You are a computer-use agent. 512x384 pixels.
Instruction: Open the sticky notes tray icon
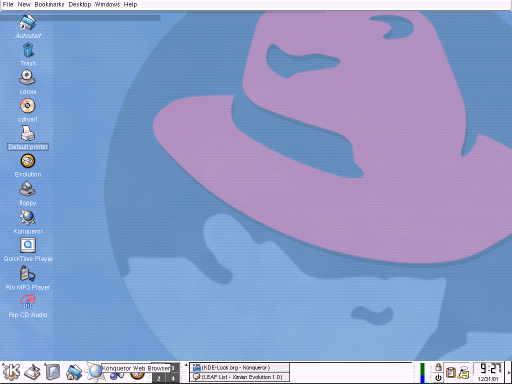click(x=463, y=372)
